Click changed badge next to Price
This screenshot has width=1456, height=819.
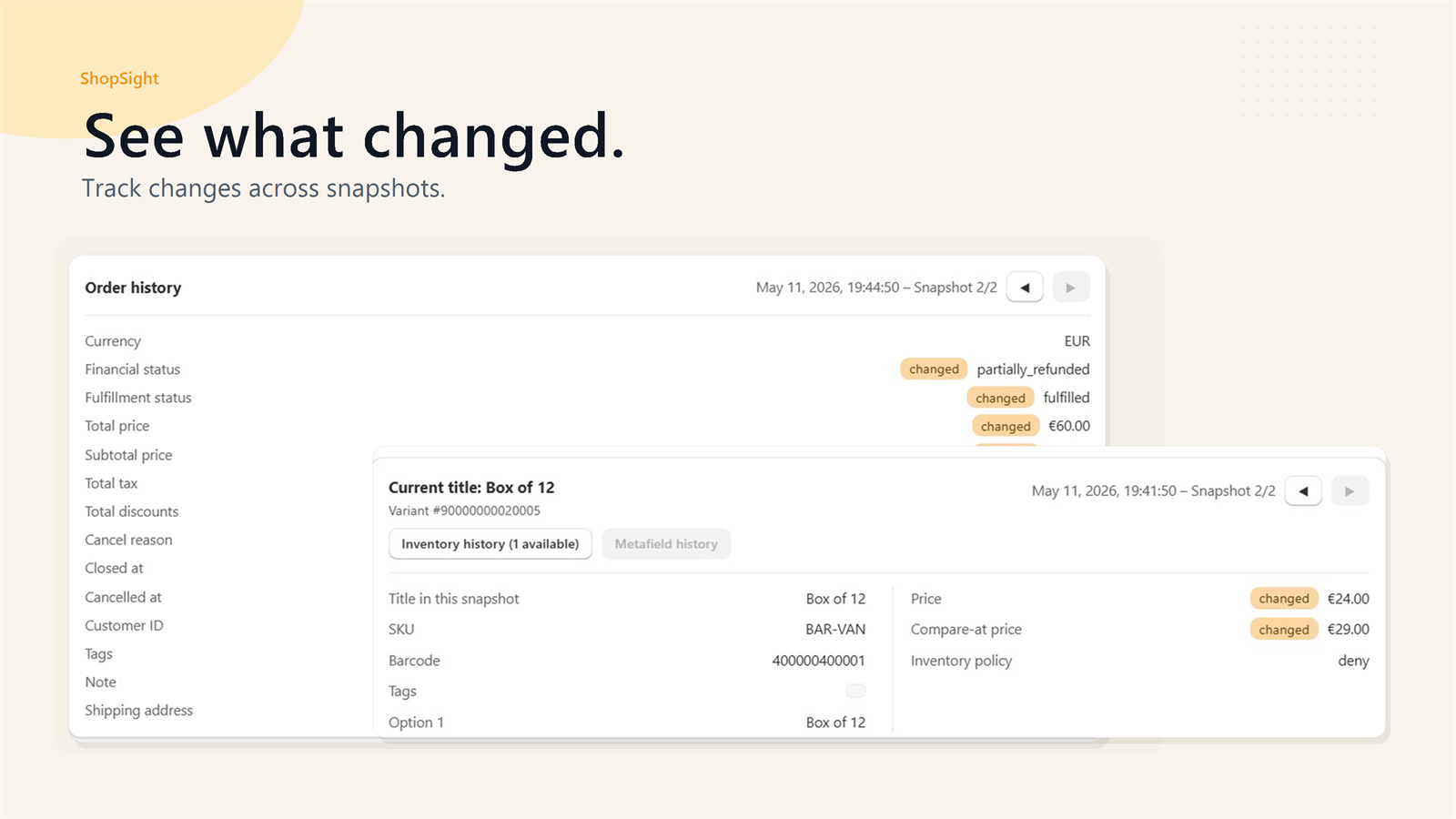pyautogui.click(x=1284, y=599)
